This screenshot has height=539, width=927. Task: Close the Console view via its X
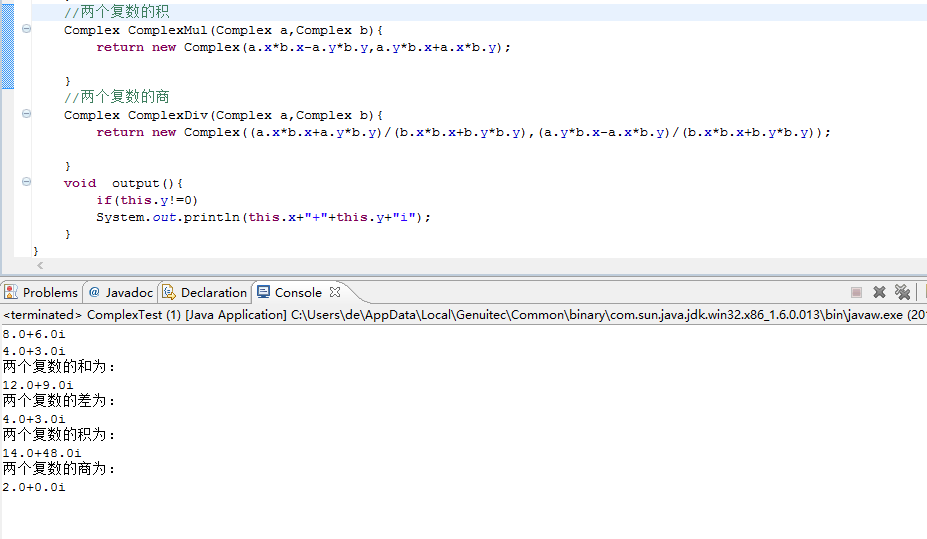335,292
